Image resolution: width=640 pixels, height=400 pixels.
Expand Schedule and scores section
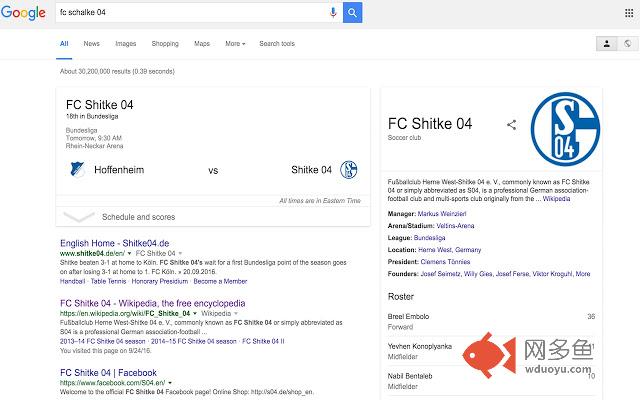[138, 216]
